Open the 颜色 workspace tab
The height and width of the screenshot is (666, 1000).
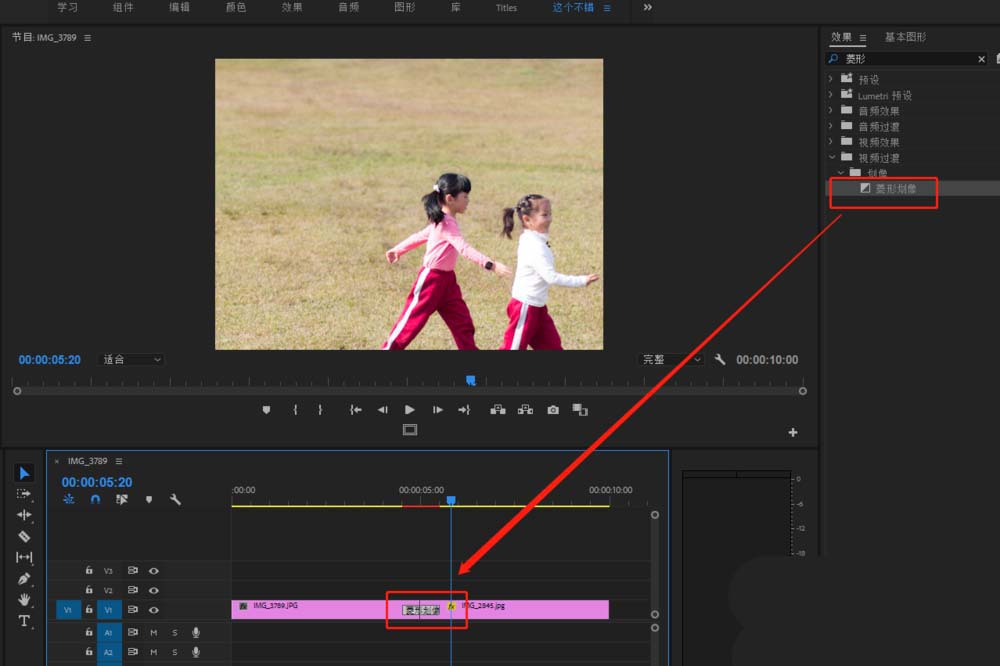pyautogui.click(x=236, y=7)
